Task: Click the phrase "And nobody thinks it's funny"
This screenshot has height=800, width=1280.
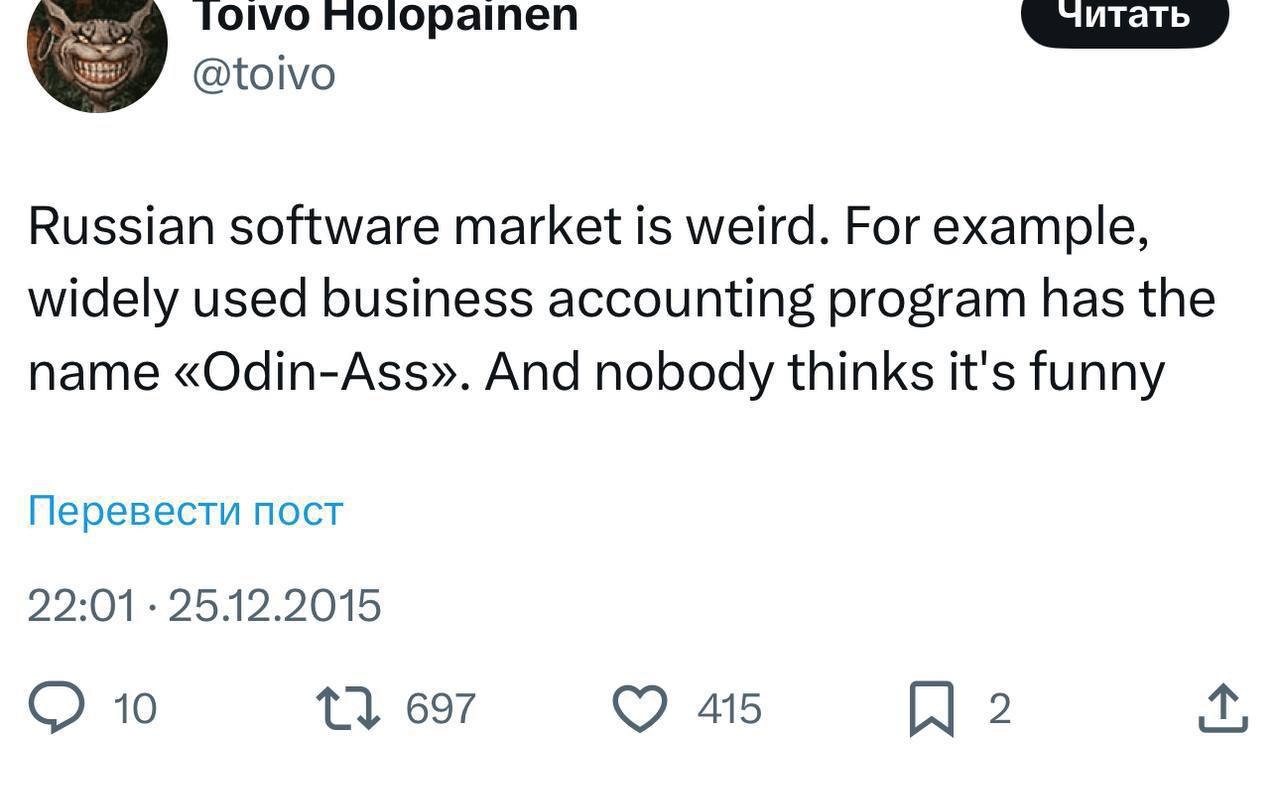Action: (826, 373)
